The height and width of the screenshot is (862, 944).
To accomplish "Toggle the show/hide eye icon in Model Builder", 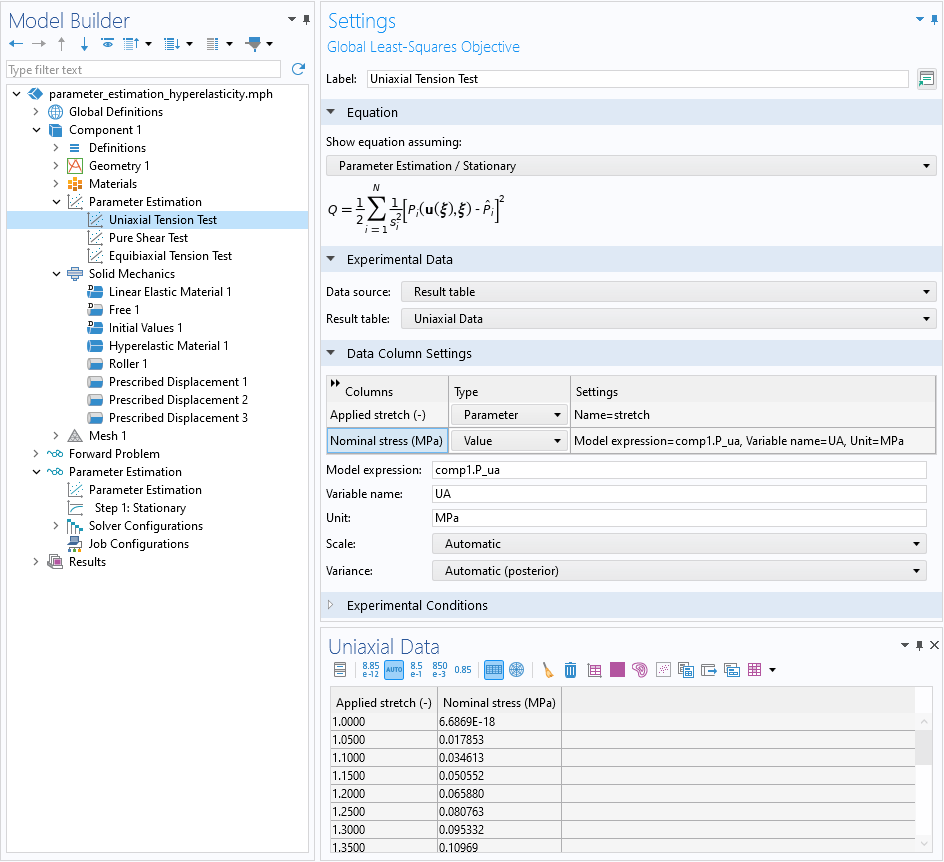I will (x=107, y=43).
